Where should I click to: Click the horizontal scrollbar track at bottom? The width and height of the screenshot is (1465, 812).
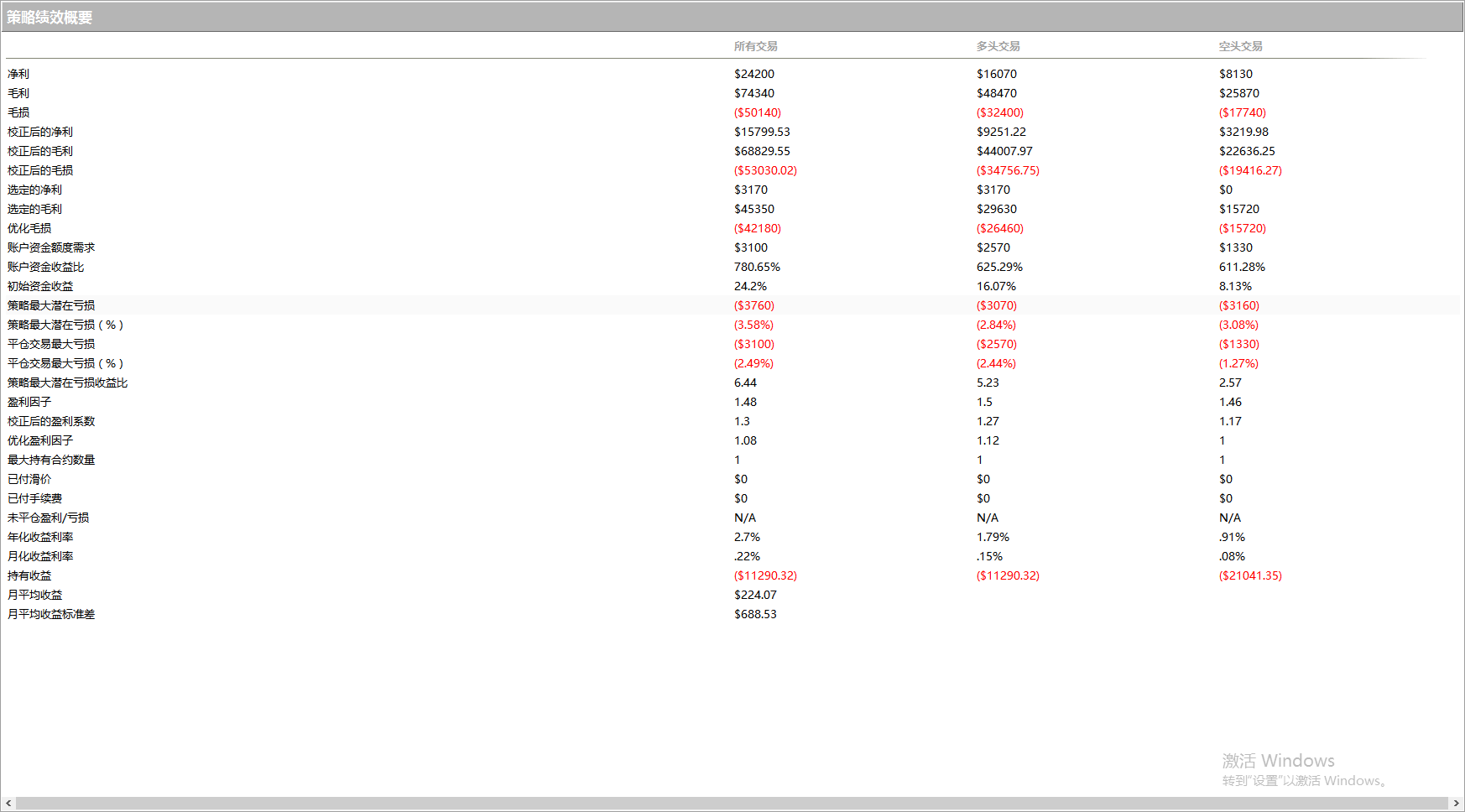tap(730, 804)
